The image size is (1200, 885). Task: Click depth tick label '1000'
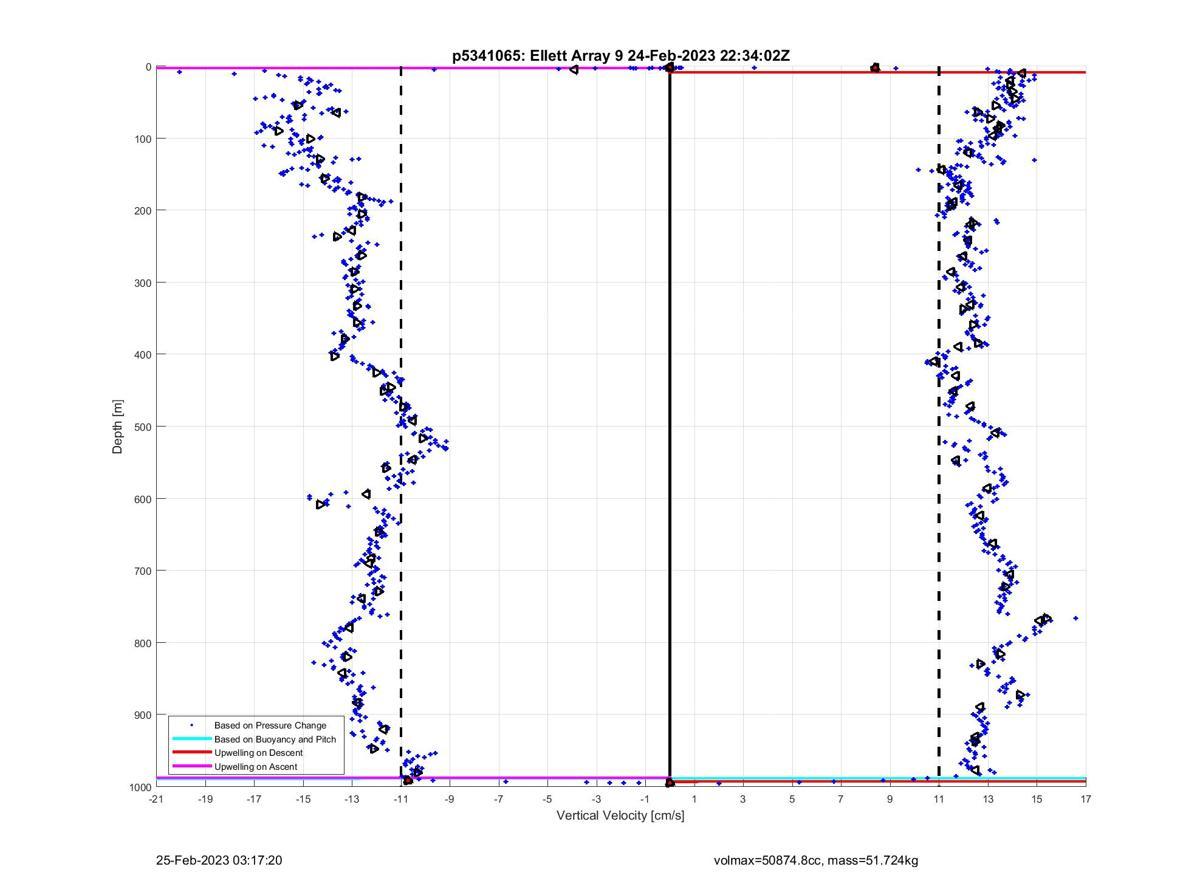click(x=140, y=787)
